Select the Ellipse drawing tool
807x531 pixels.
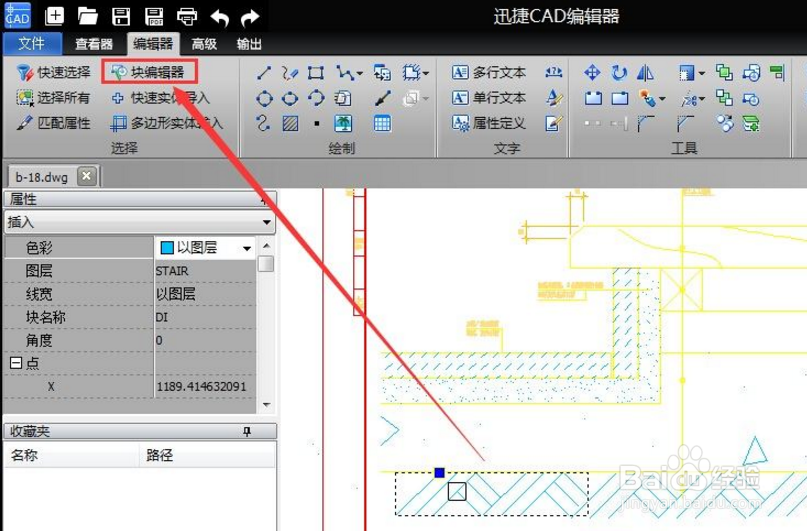pos(290,98)
